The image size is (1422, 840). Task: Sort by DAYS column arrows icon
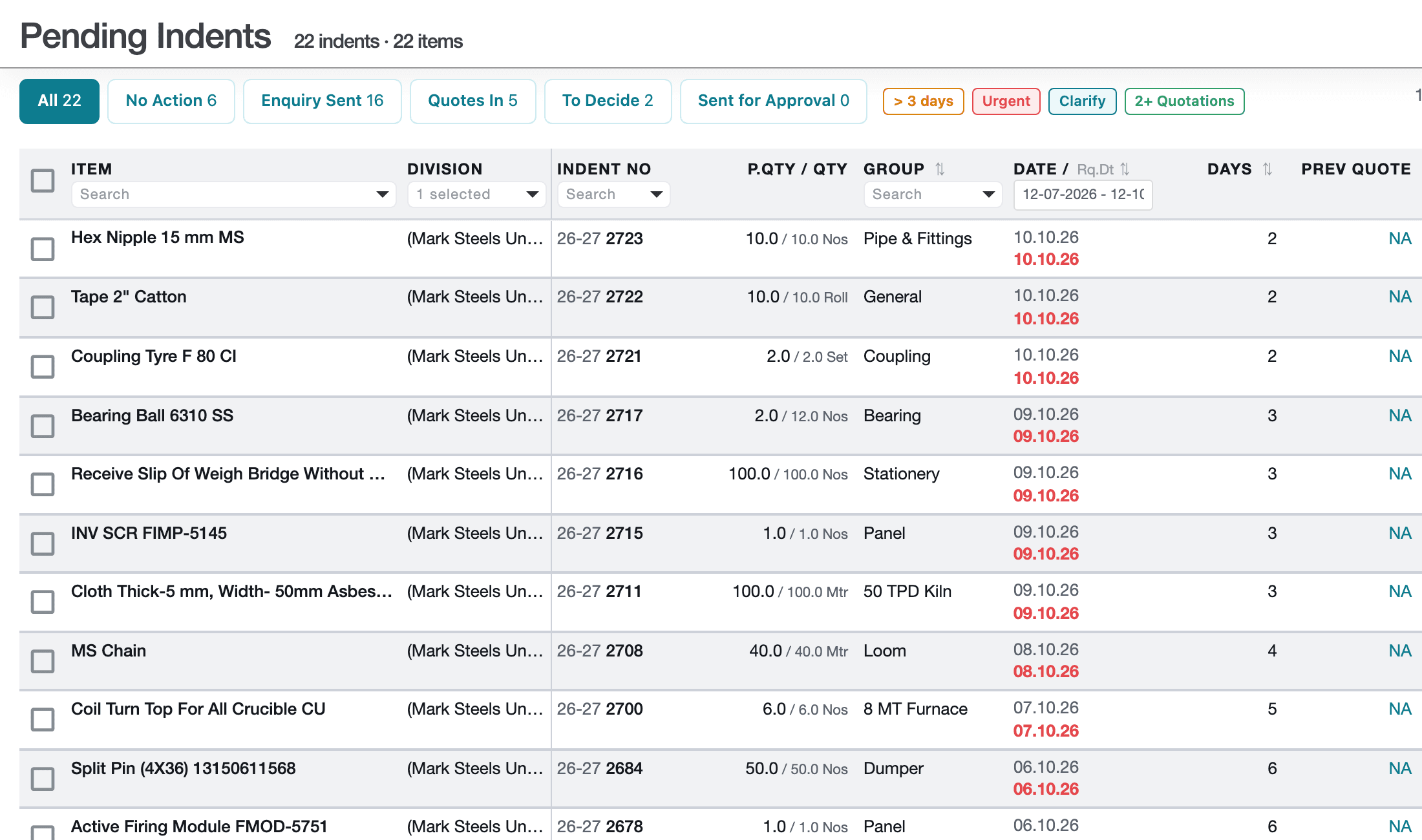(1268, 169)
